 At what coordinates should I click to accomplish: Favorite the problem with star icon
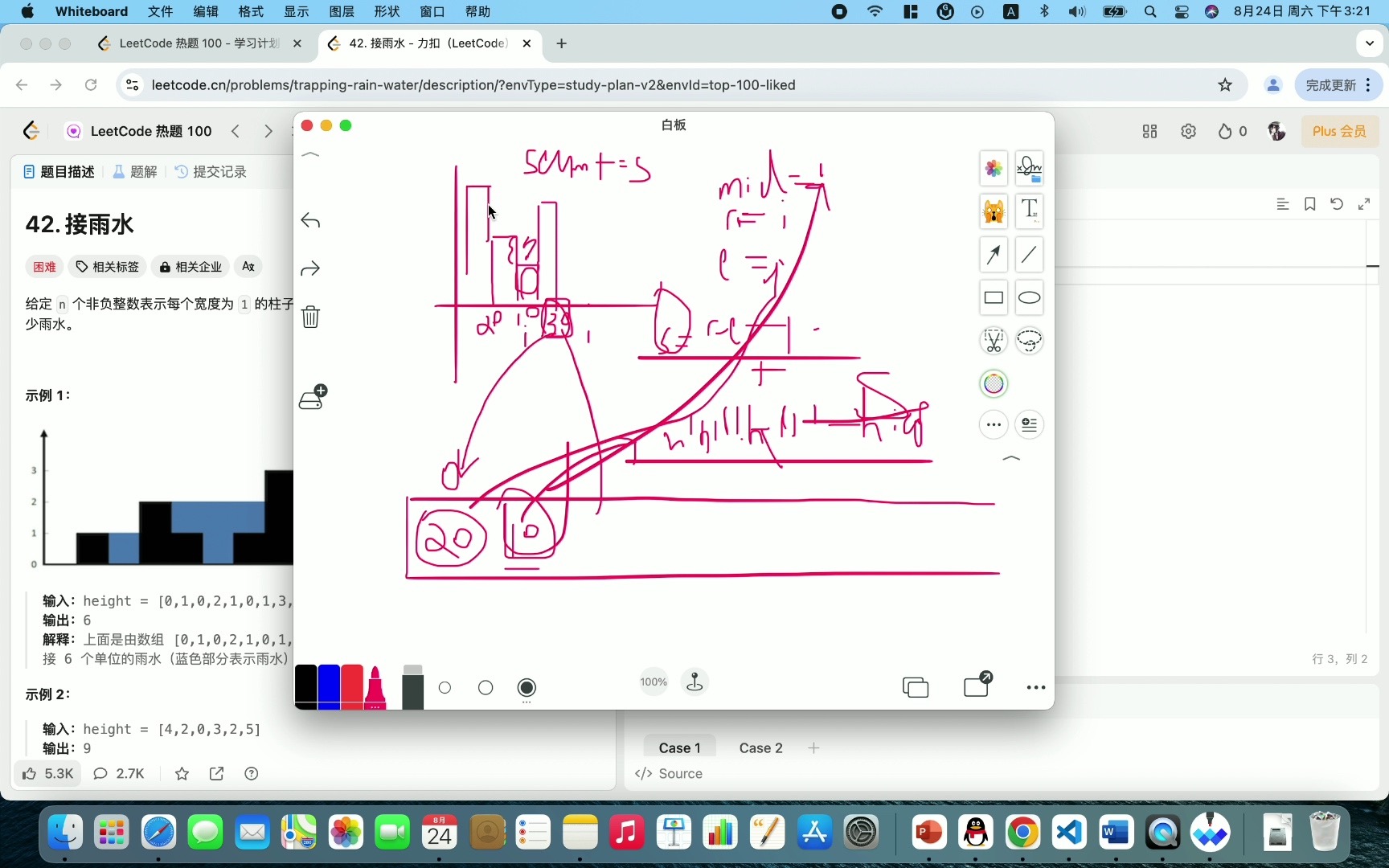point(182,774)
